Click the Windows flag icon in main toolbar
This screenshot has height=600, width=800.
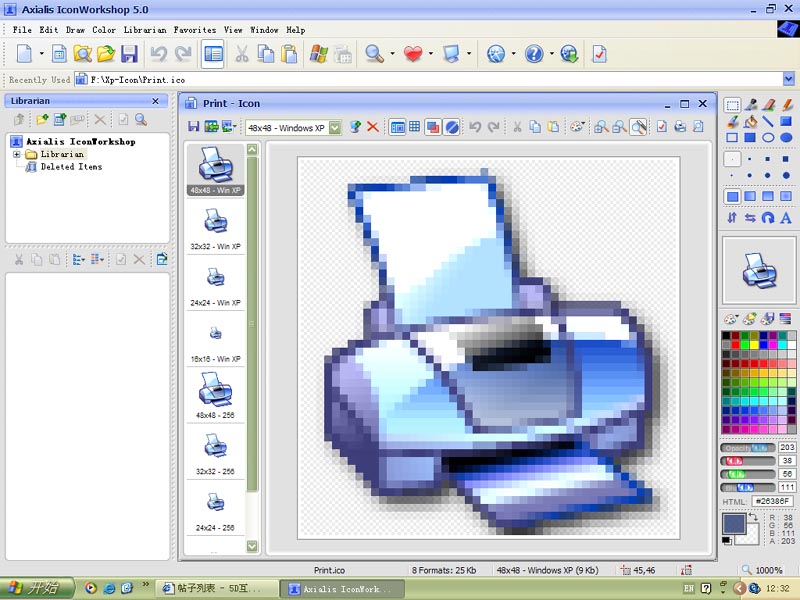pyautogui.click(x=319, y=54)
